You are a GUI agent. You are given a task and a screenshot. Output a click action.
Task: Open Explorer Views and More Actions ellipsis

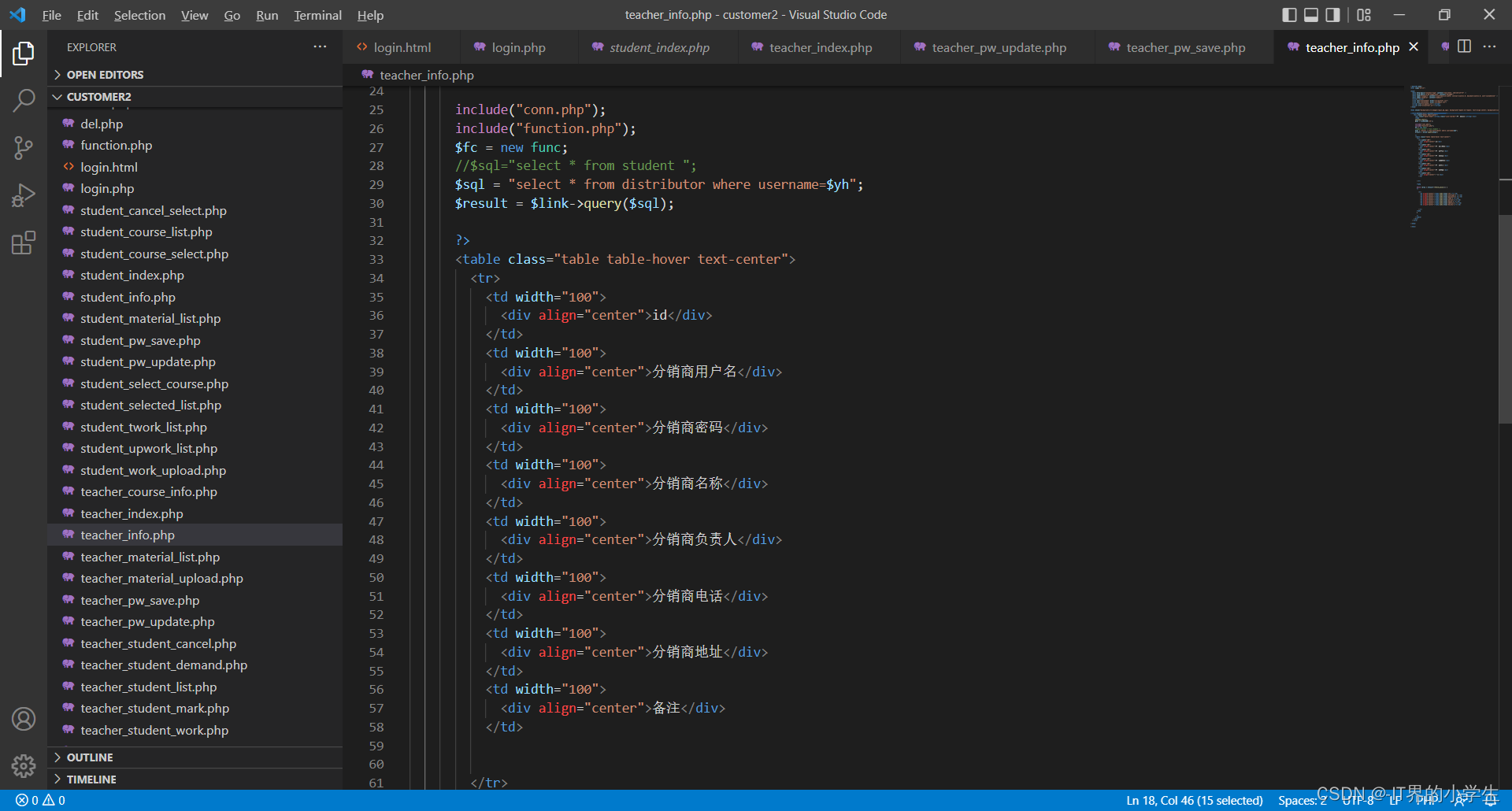click(x=320, y=46)
